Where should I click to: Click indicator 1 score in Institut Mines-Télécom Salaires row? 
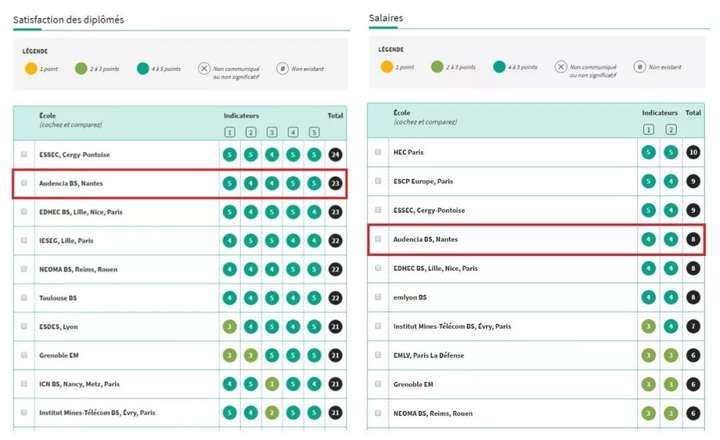(x=648, y=327)
